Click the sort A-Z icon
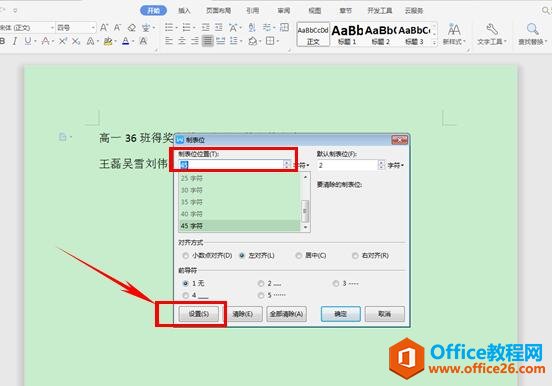This screenshot has width=552, height=386. [252, 27]
